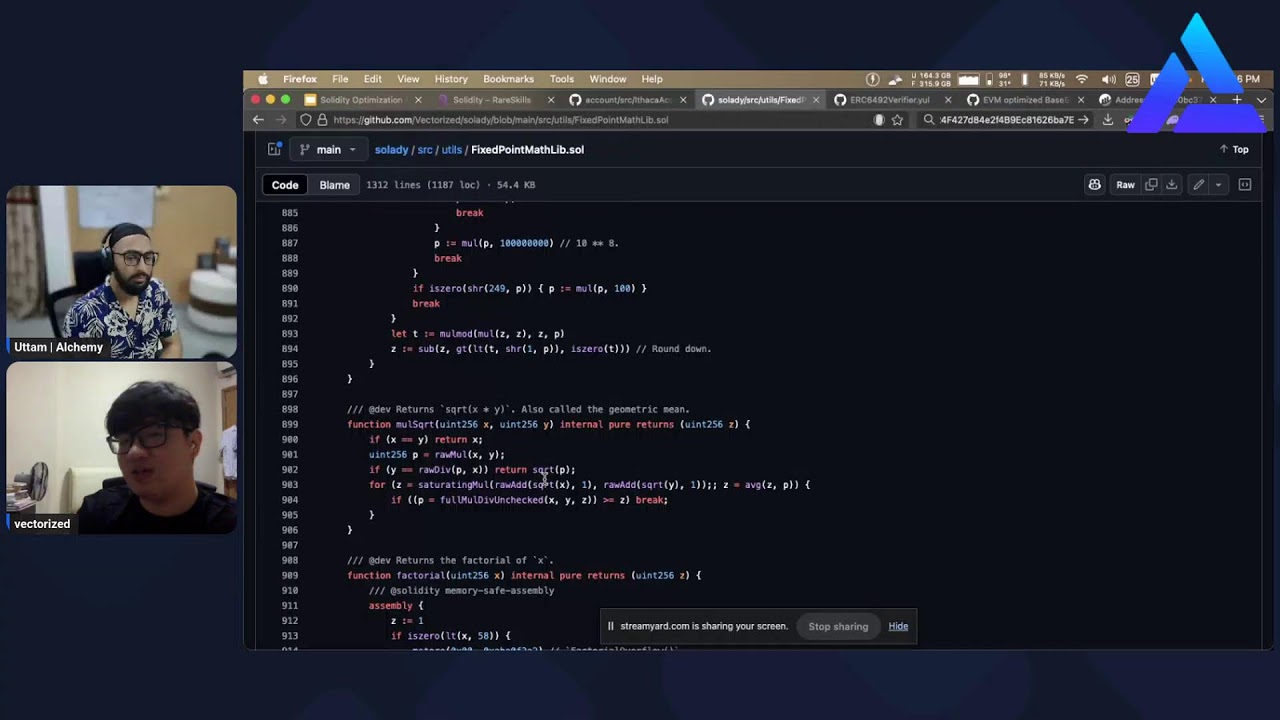
Task: Switch to the Blame view
Action: 334,185
